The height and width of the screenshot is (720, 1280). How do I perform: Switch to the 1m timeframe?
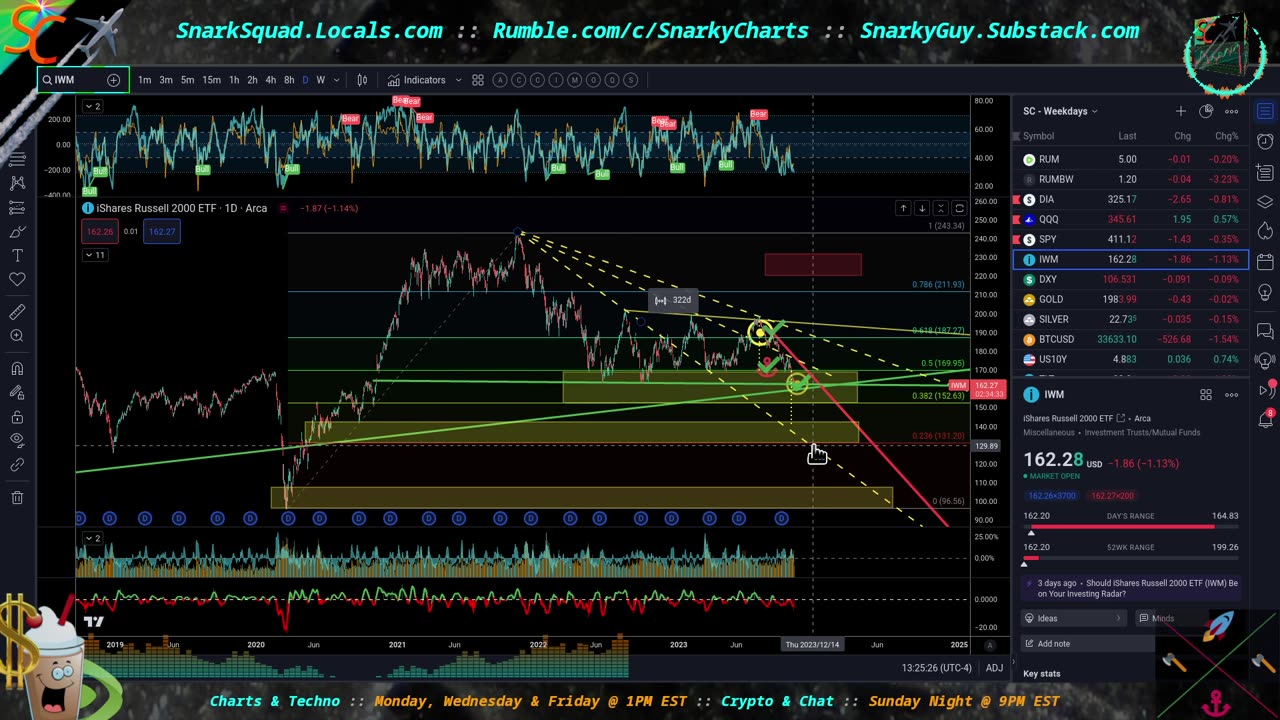pos(145,80)
